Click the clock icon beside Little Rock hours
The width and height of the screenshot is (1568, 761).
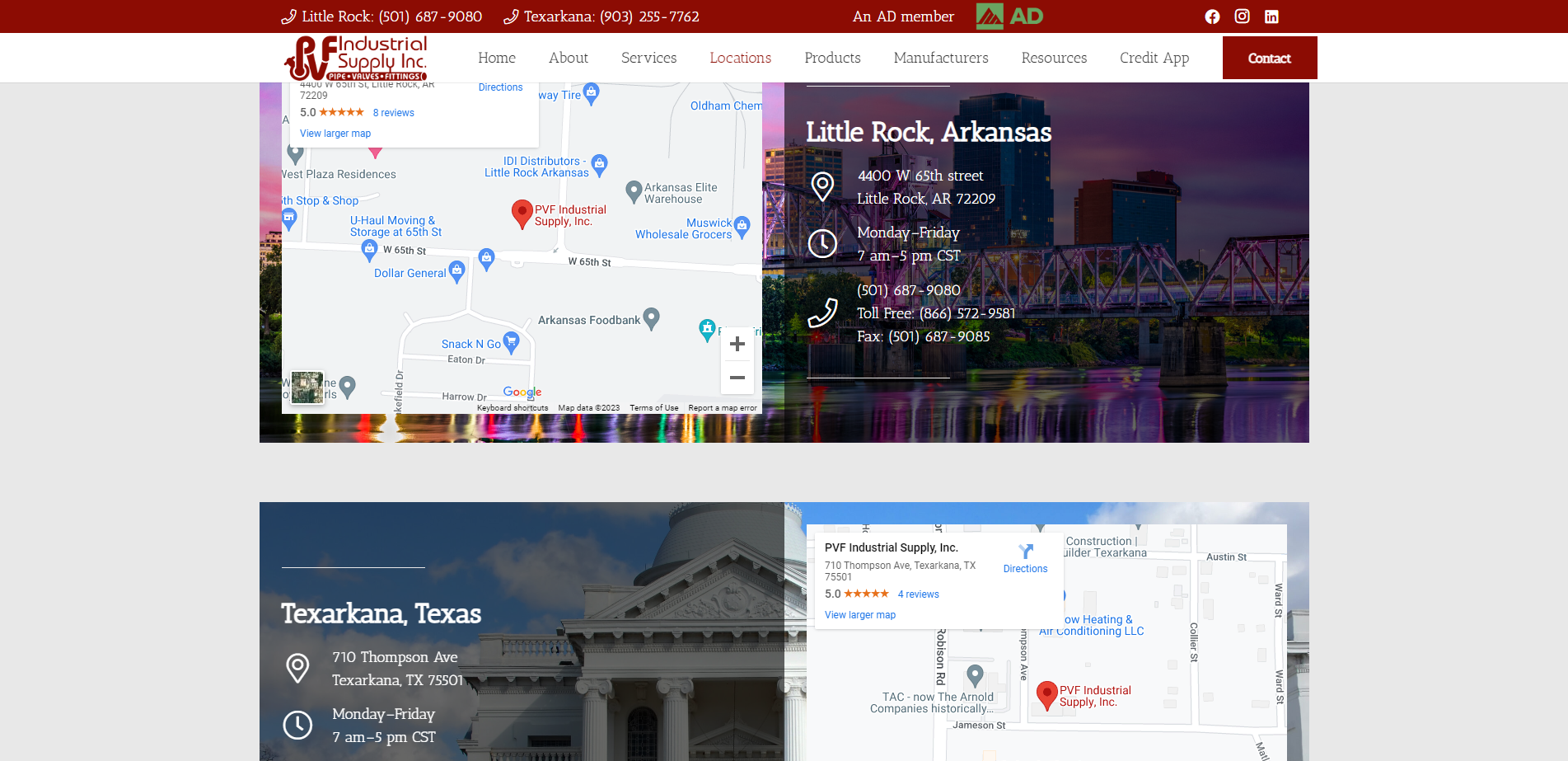[822, 243]
